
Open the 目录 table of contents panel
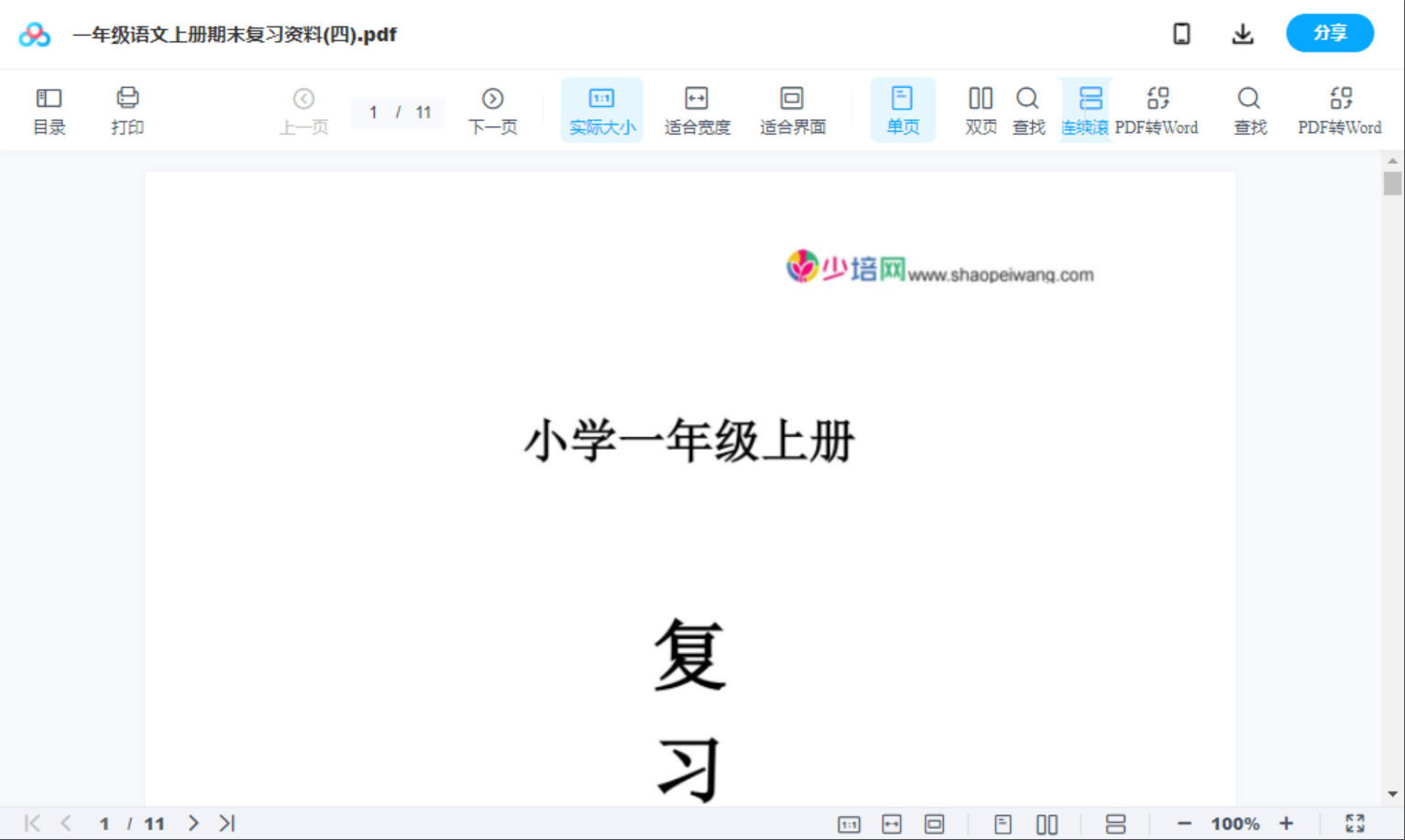[49, 109]
